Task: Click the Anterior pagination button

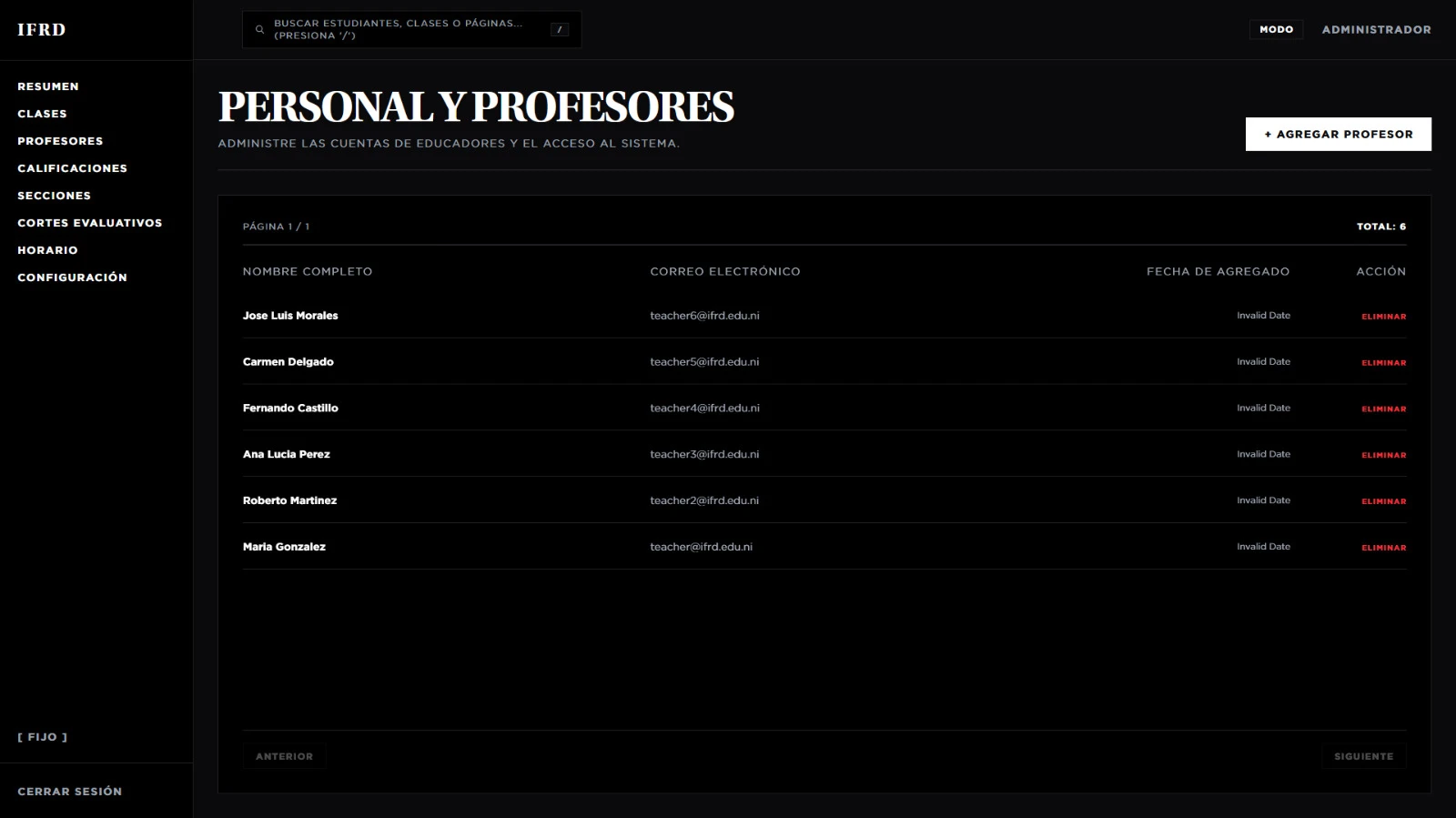Action: [x=284, y=756]
